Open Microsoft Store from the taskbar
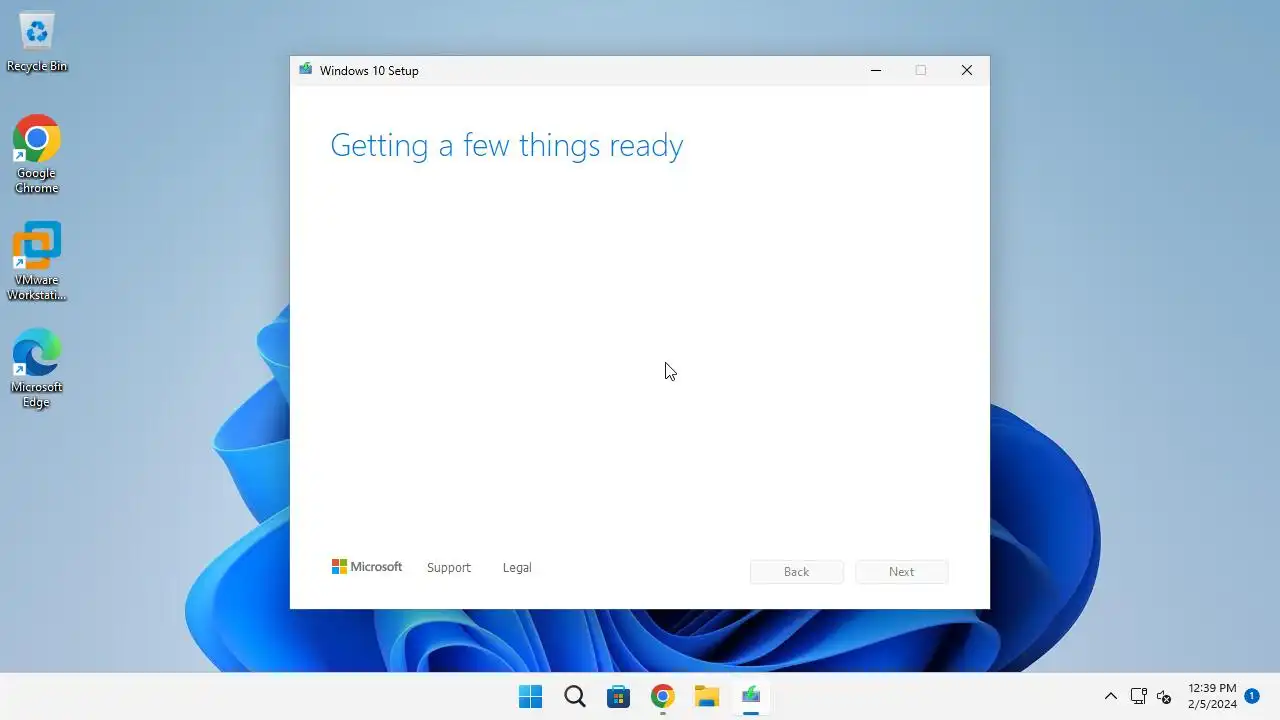Image resolution: width=1280 pixels, height=720 pixels. click(x=619, y=696)
